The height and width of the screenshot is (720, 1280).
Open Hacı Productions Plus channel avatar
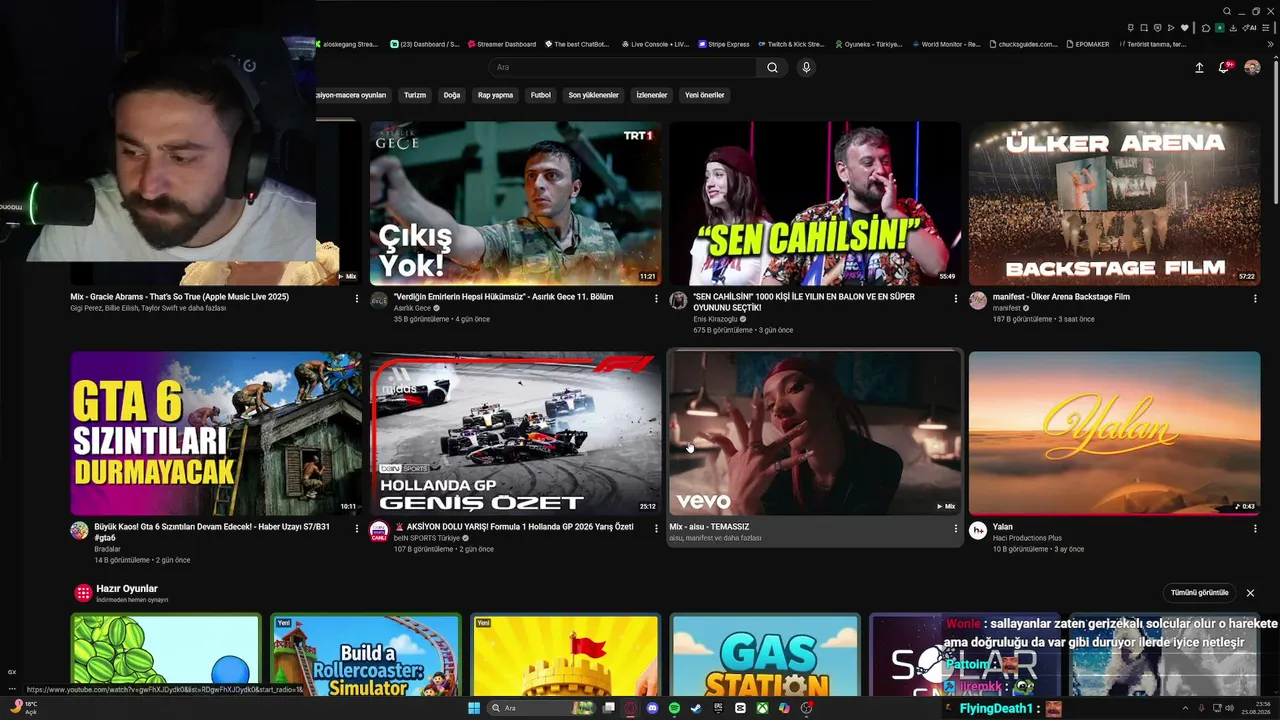click(978, 530)
